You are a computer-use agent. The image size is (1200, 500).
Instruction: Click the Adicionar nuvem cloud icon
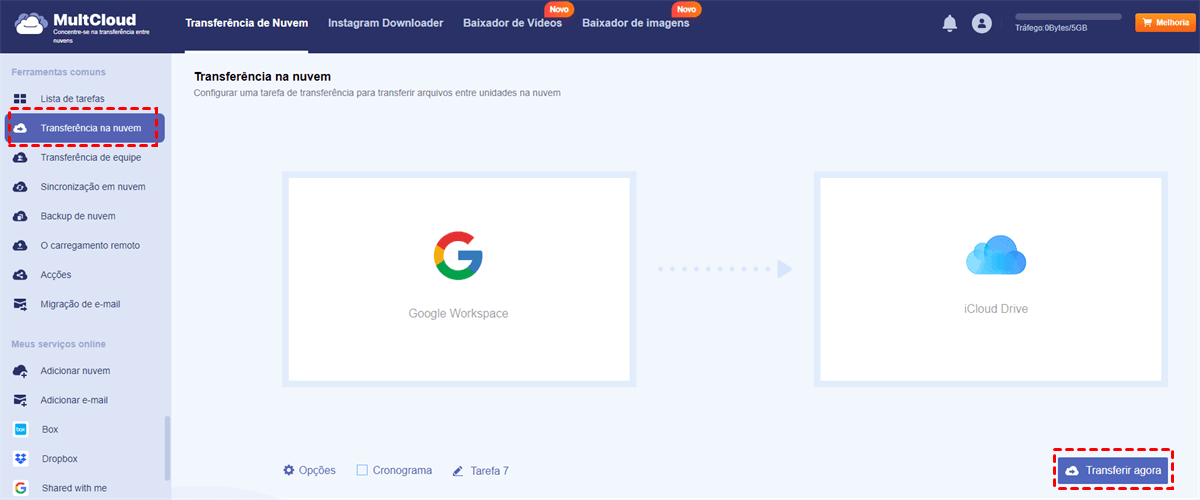20,371
